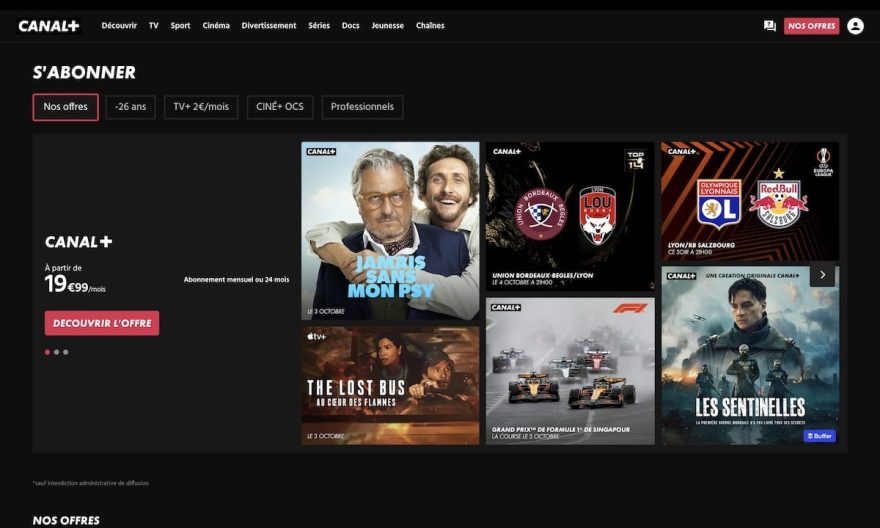Open the user profile account icon

[x=855, y=26]
